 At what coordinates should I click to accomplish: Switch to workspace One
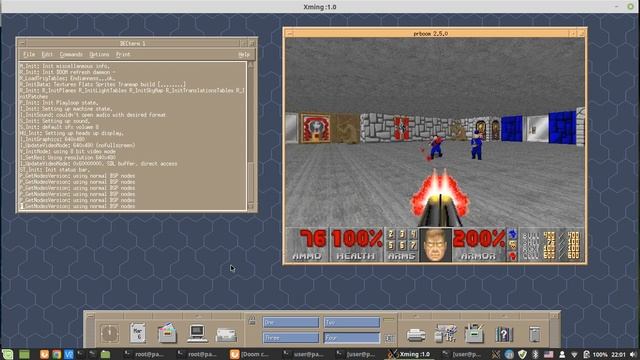(291, 322)
